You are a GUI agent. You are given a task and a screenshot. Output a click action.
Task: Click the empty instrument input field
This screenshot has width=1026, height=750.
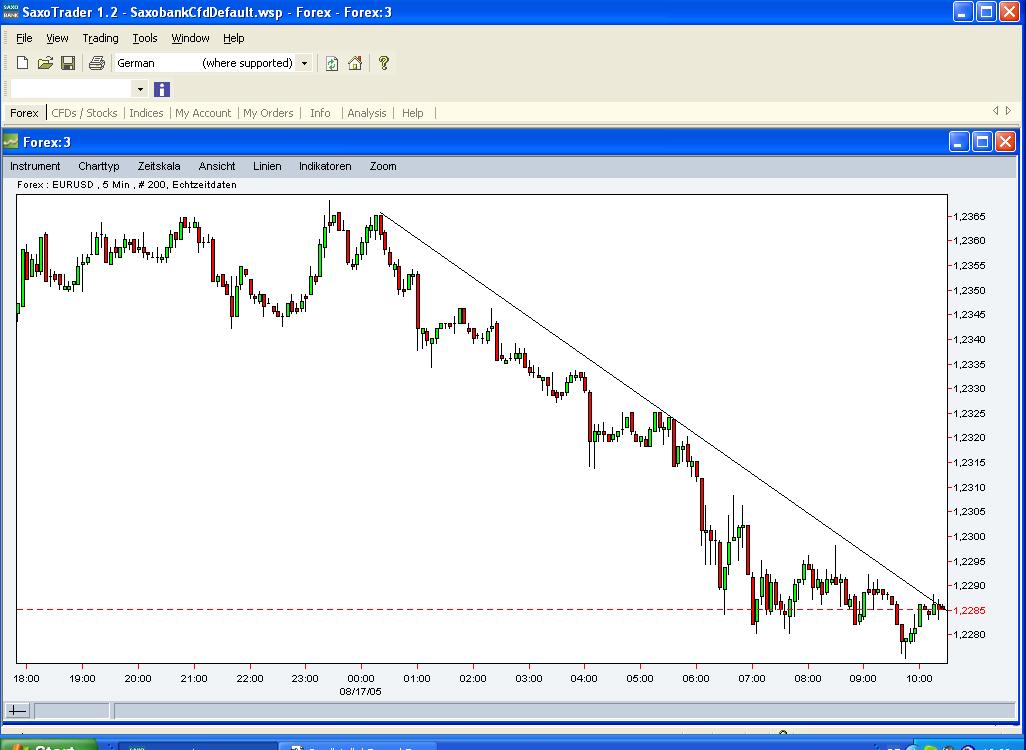click(x=72, y=89)
